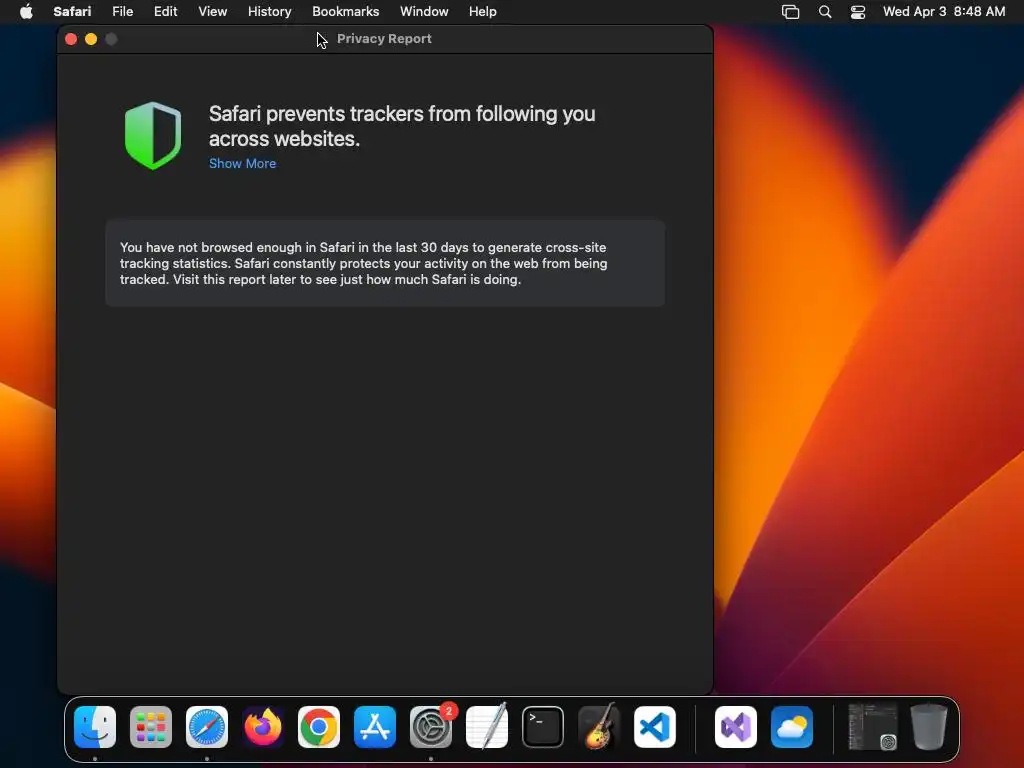The image size is (1024, 768).
Task: Click the green privacy shield icon
Action: click(x=153, y=136)
